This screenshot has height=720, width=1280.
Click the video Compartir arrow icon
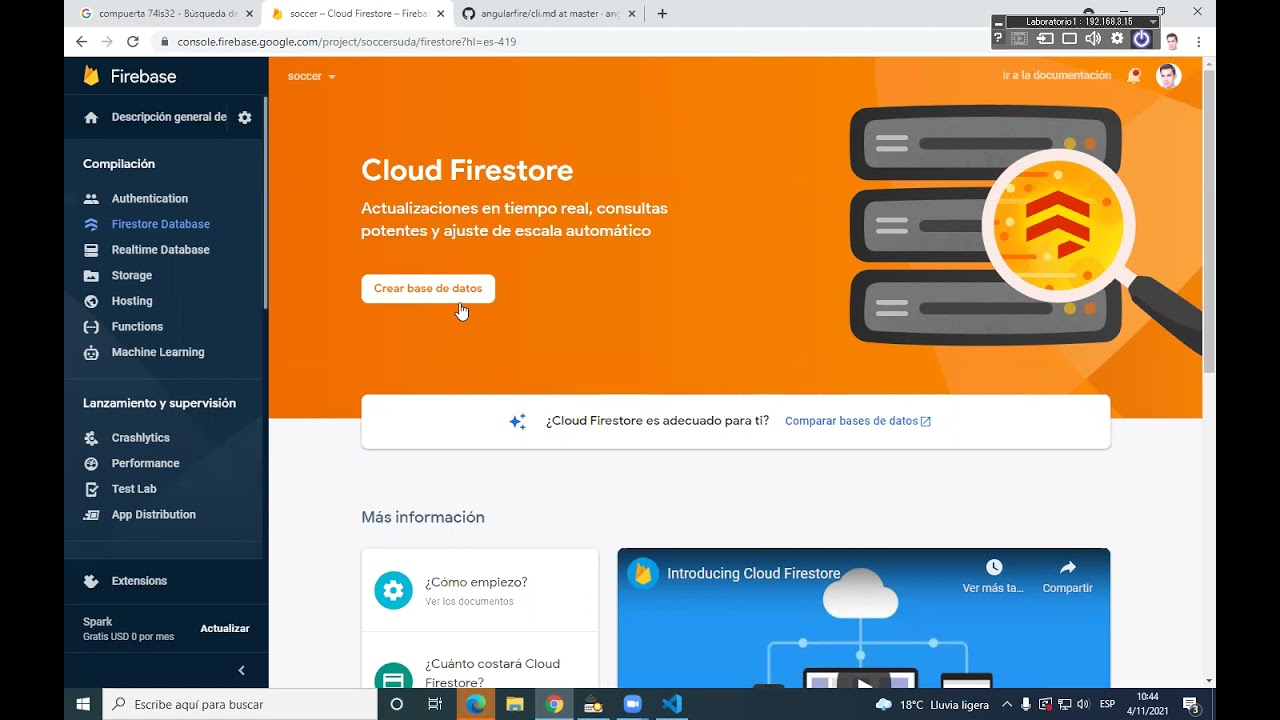pyautogui.click(x=1068, y=567)
